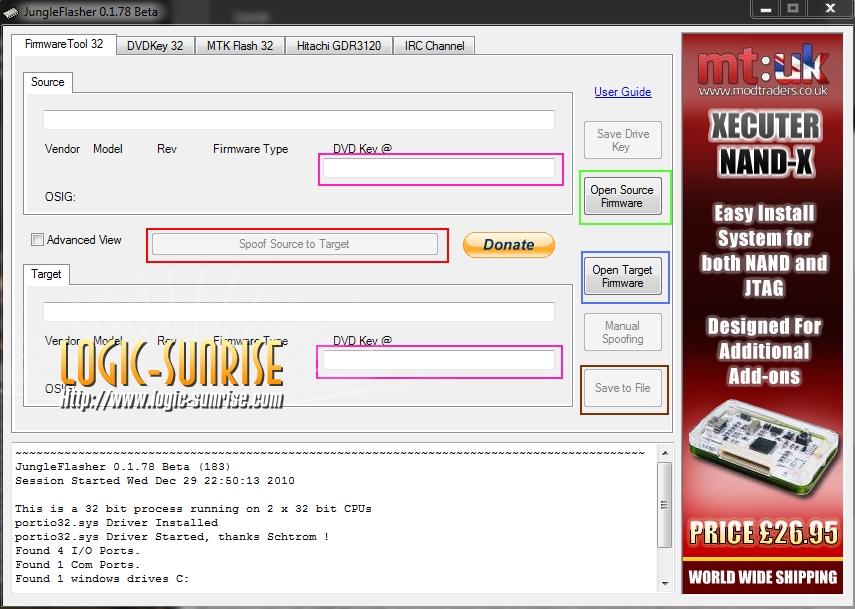Click the log scrollbar down arrow
Image resolution: width=855 pixels, height=609 pixels.
pyautogui.click(x=665, y=583)
